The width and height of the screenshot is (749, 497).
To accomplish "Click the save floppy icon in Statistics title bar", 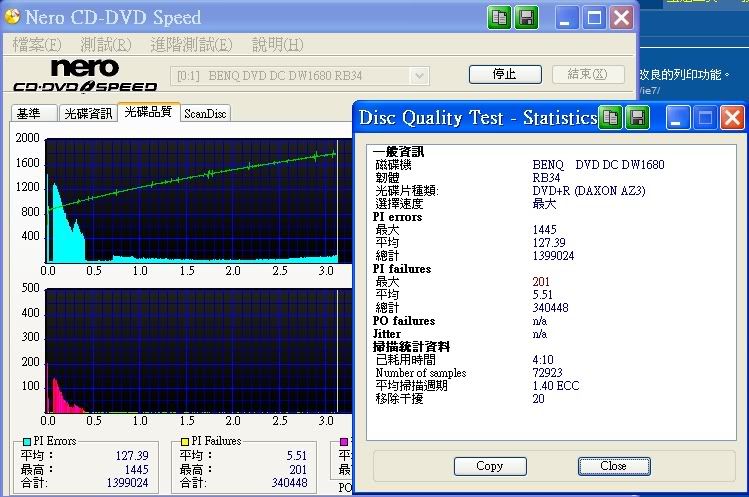I will point(638,118).
